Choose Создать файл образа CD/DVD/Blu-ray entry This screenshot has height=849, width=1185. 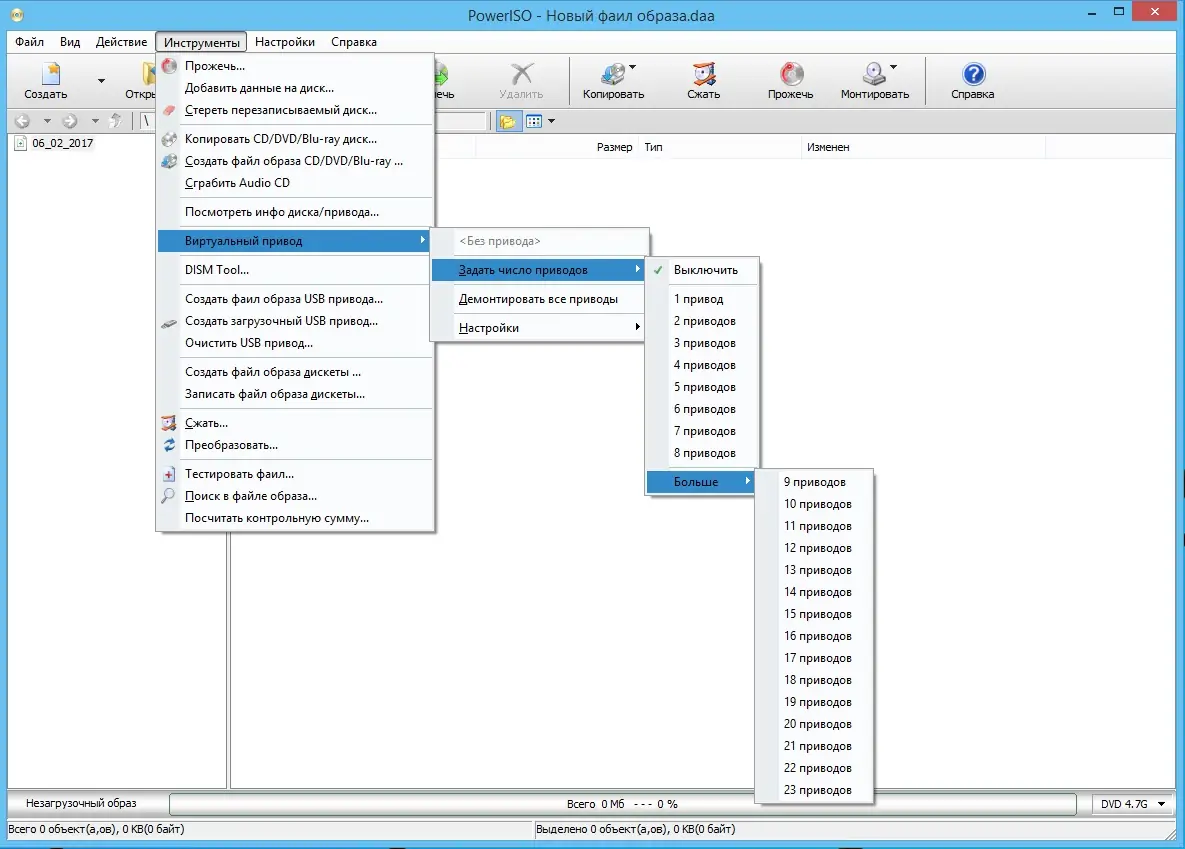click(295, 161)
